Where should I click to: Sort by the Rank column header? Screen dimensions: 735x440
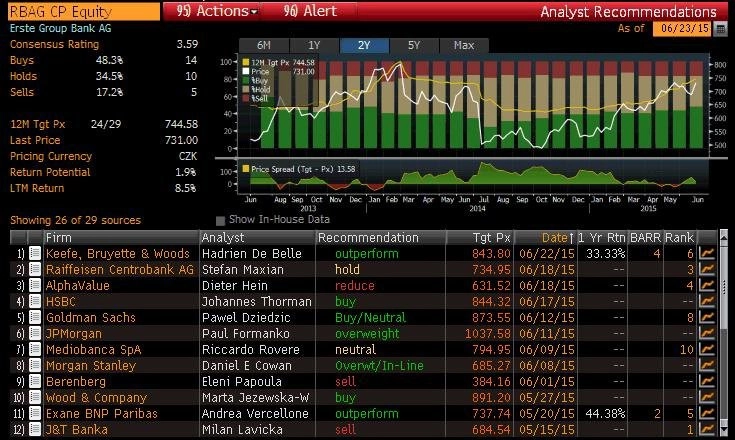[680, 238]
